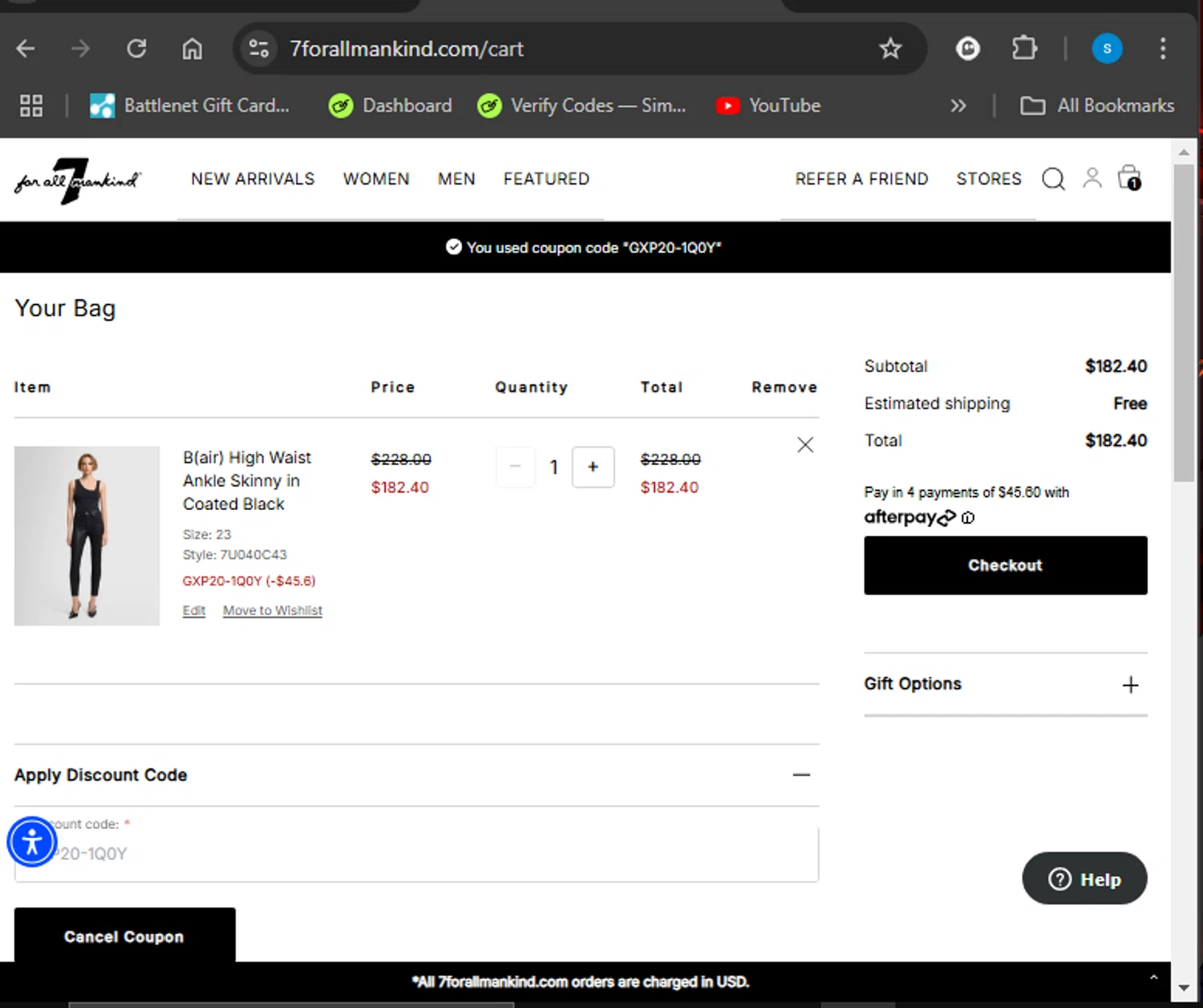Open the New Arrivals menu
Image resolution: width=1203 pixels, height=1008 pixels.
253,179
